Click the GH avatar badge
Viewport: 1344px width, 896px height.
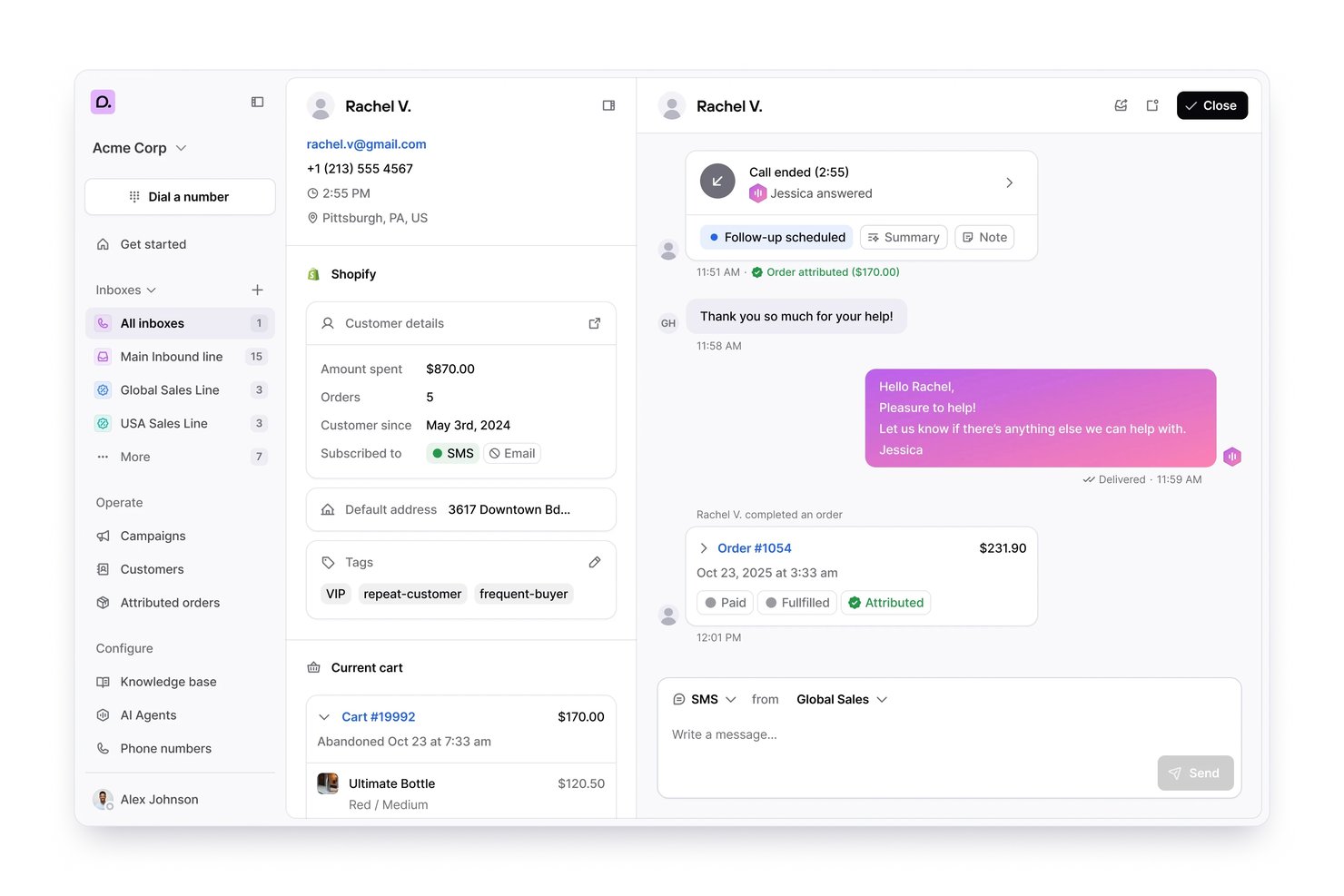tap(668, 323)
